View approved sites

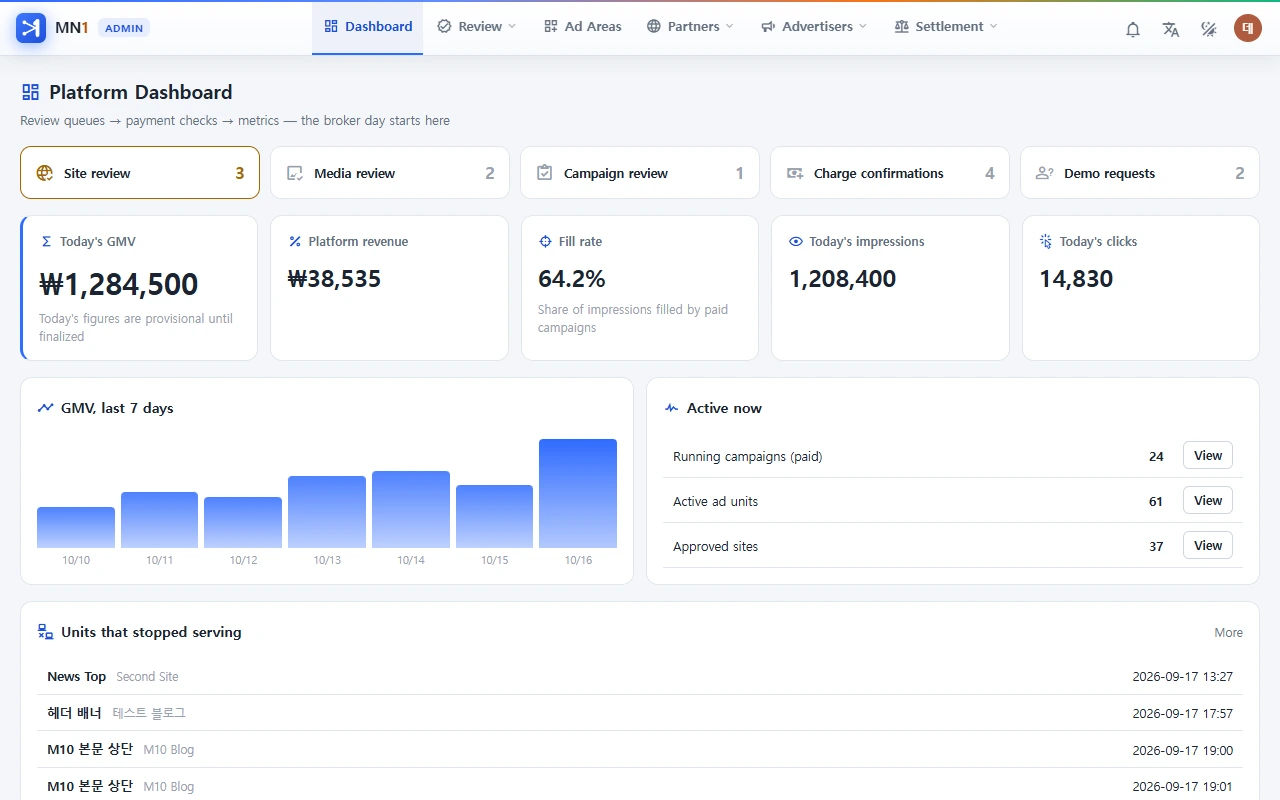click(1208, 546)
